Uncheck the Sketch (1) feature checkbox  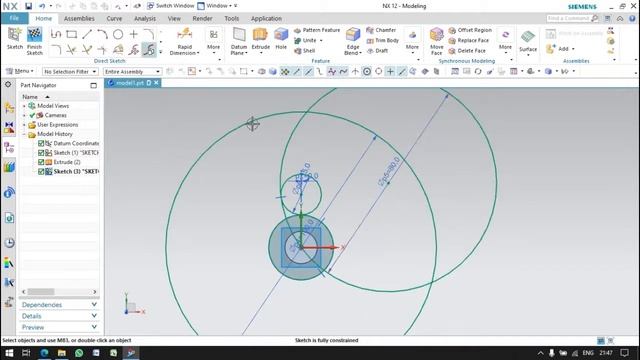(41, 153)
